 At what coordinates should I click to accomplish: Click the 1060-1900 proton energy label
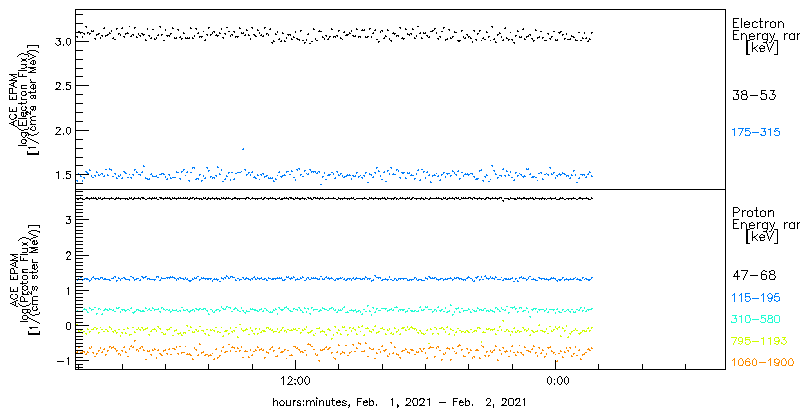763,363
